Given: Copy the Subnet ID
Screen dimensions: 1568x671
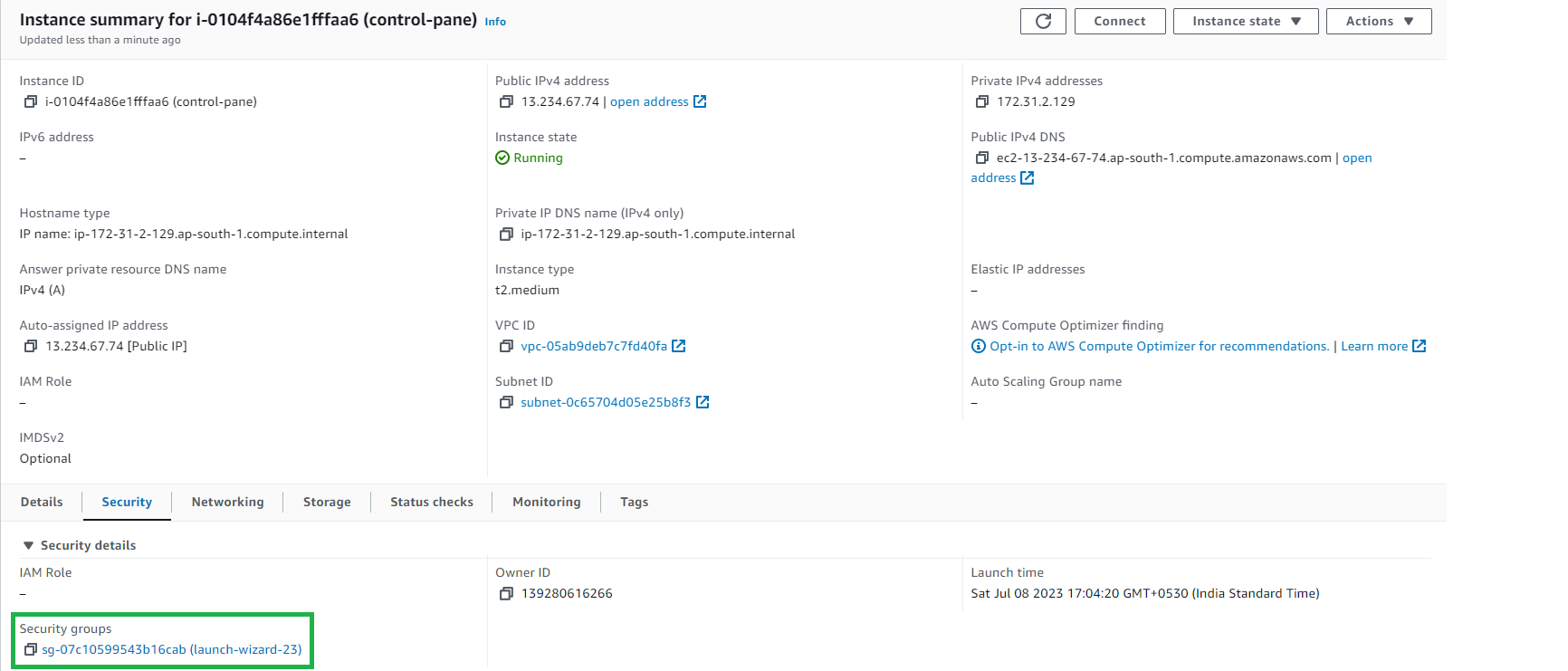Looking at the screenshot, I should tap(506, 403).
